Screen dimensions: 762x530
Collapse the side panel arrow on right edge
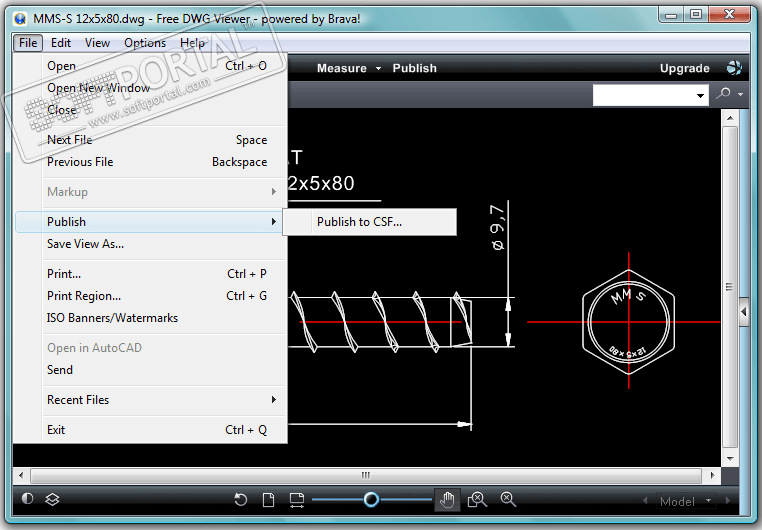(744, 311)
